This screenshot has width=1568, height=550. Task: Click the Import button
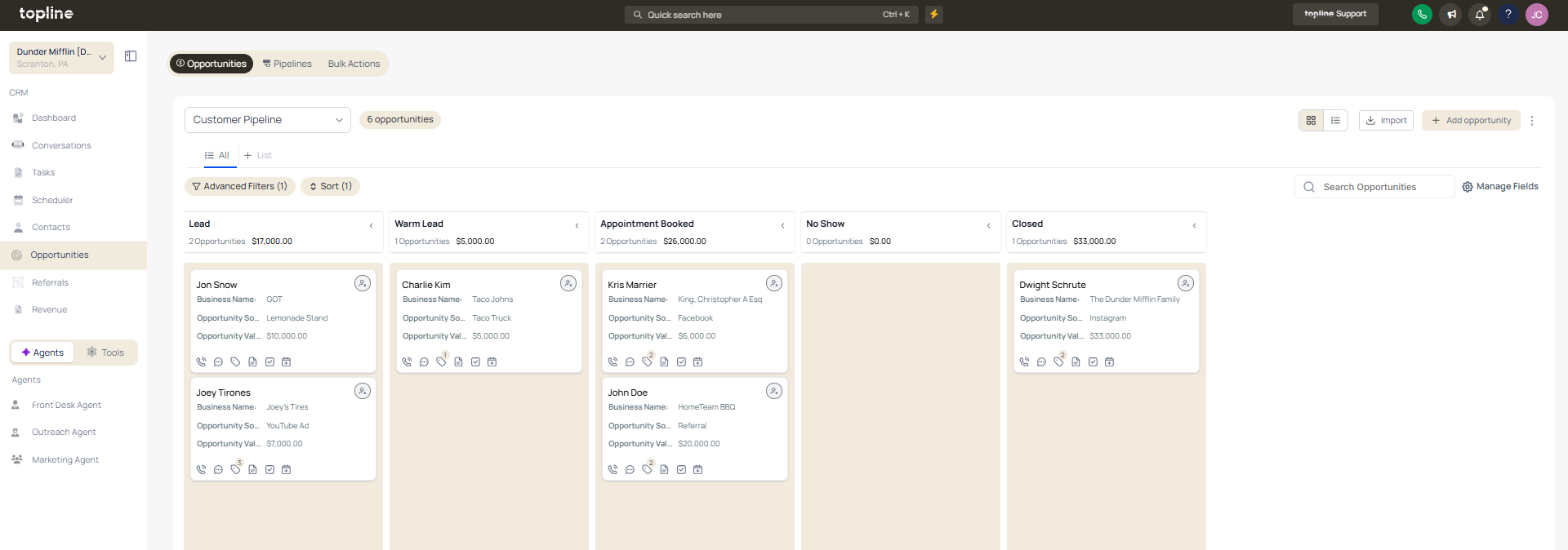[1386, 120]
